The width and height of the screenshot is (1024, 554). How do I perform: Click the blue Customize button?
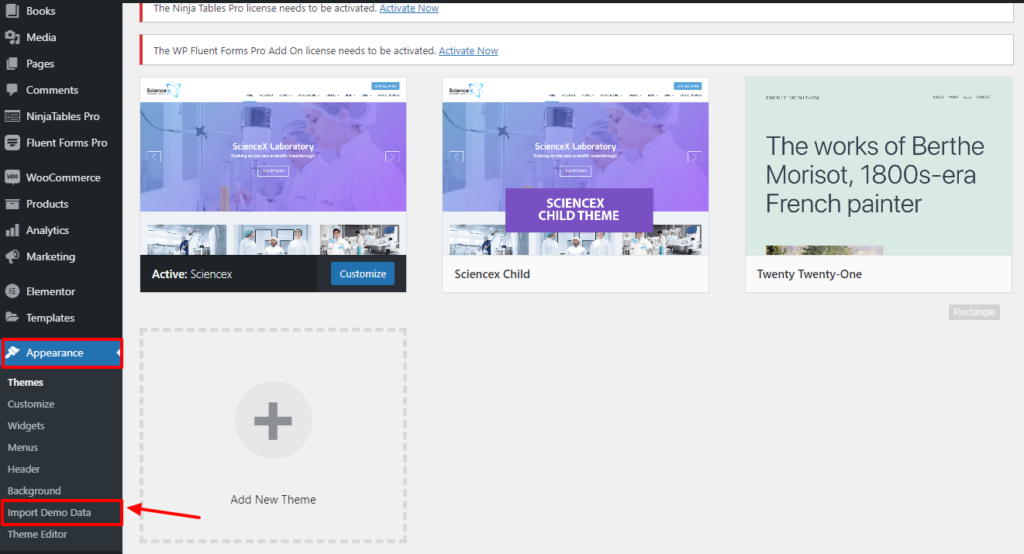pos(362,274)
